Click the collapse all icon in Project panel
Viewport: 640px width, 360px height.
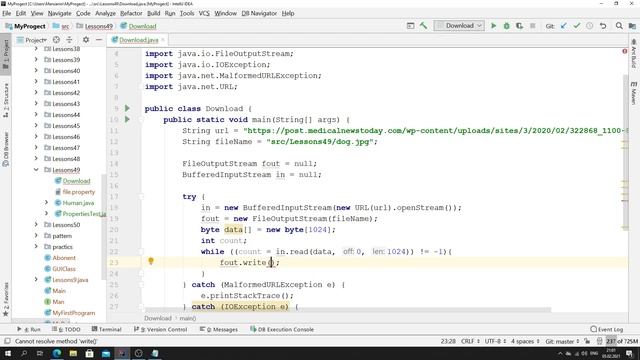[x=69, y=40]
